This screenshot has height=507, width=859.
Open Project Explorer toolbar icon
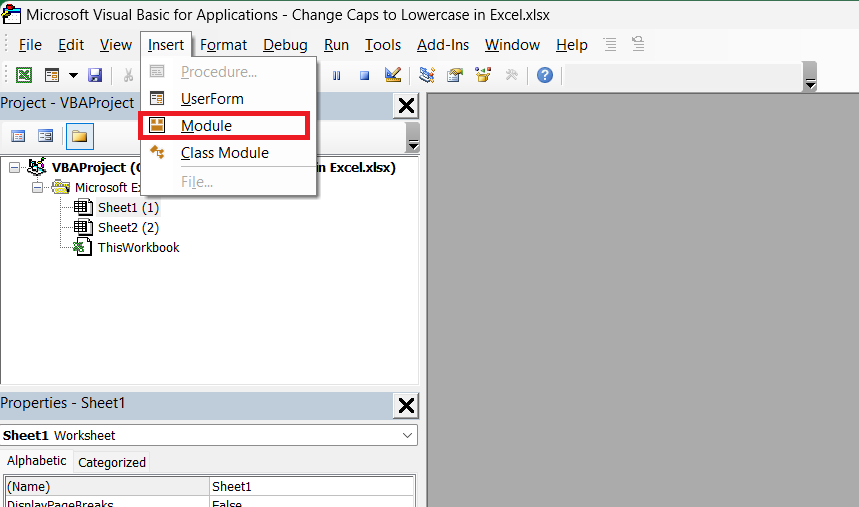427,75
